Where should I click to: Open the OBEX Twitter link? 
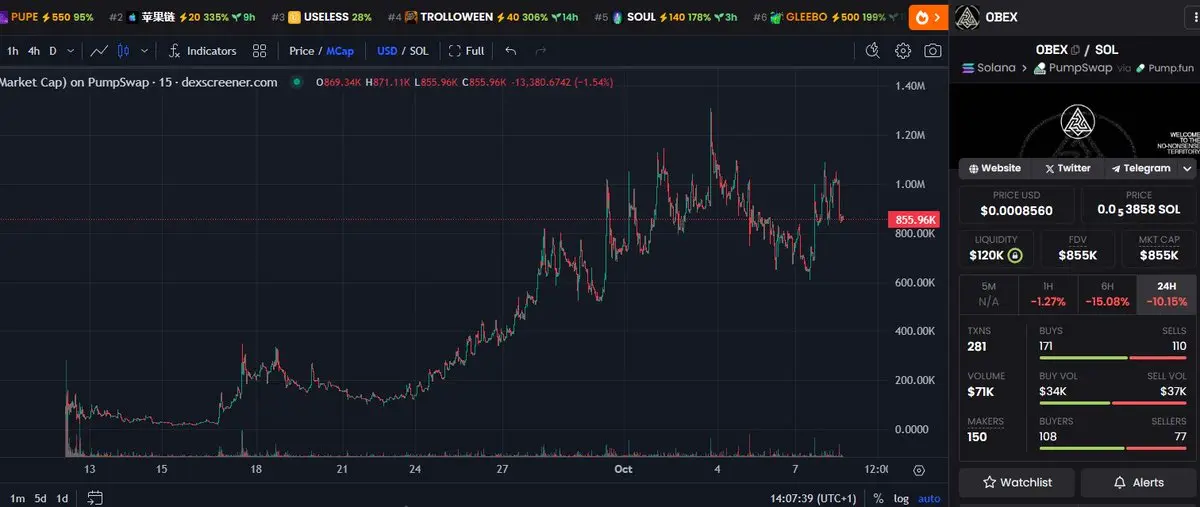(1067, 168)
